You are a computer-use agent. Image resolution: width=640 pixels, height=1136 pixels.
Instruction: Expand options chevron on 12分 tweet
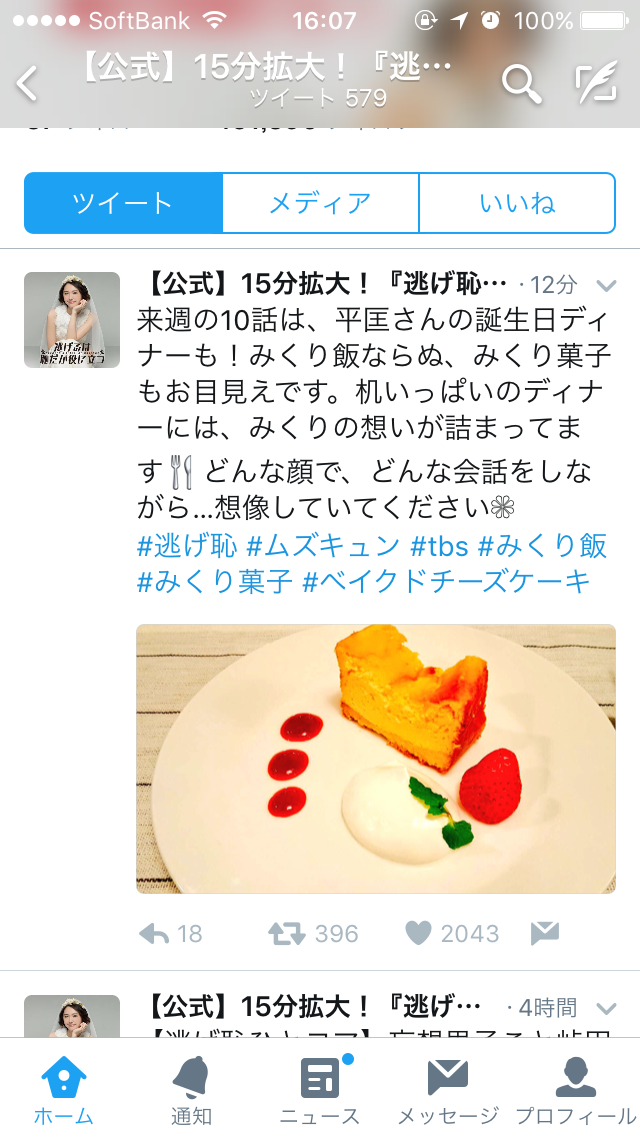606,285
